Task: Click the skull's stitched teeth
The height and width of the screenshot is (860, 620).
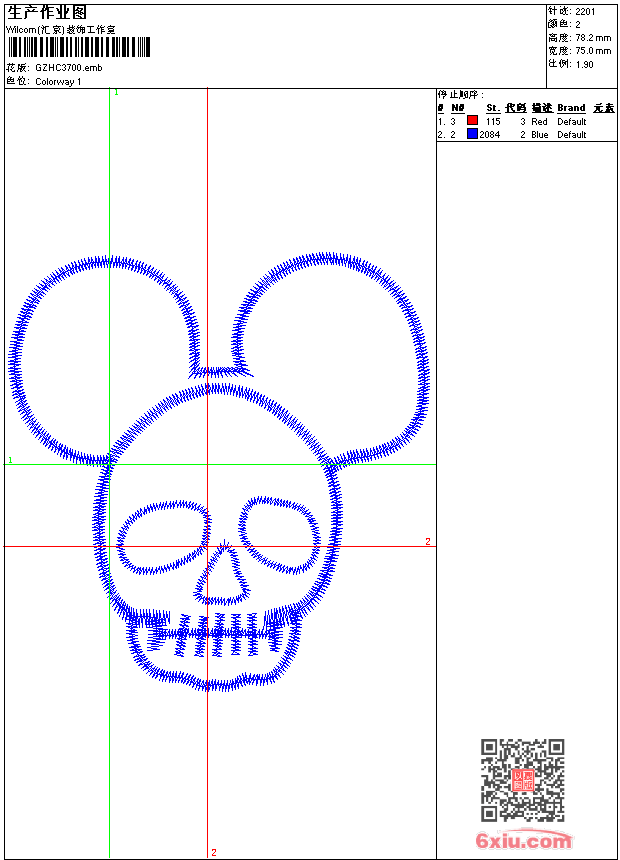Action: tap(214, 640)
